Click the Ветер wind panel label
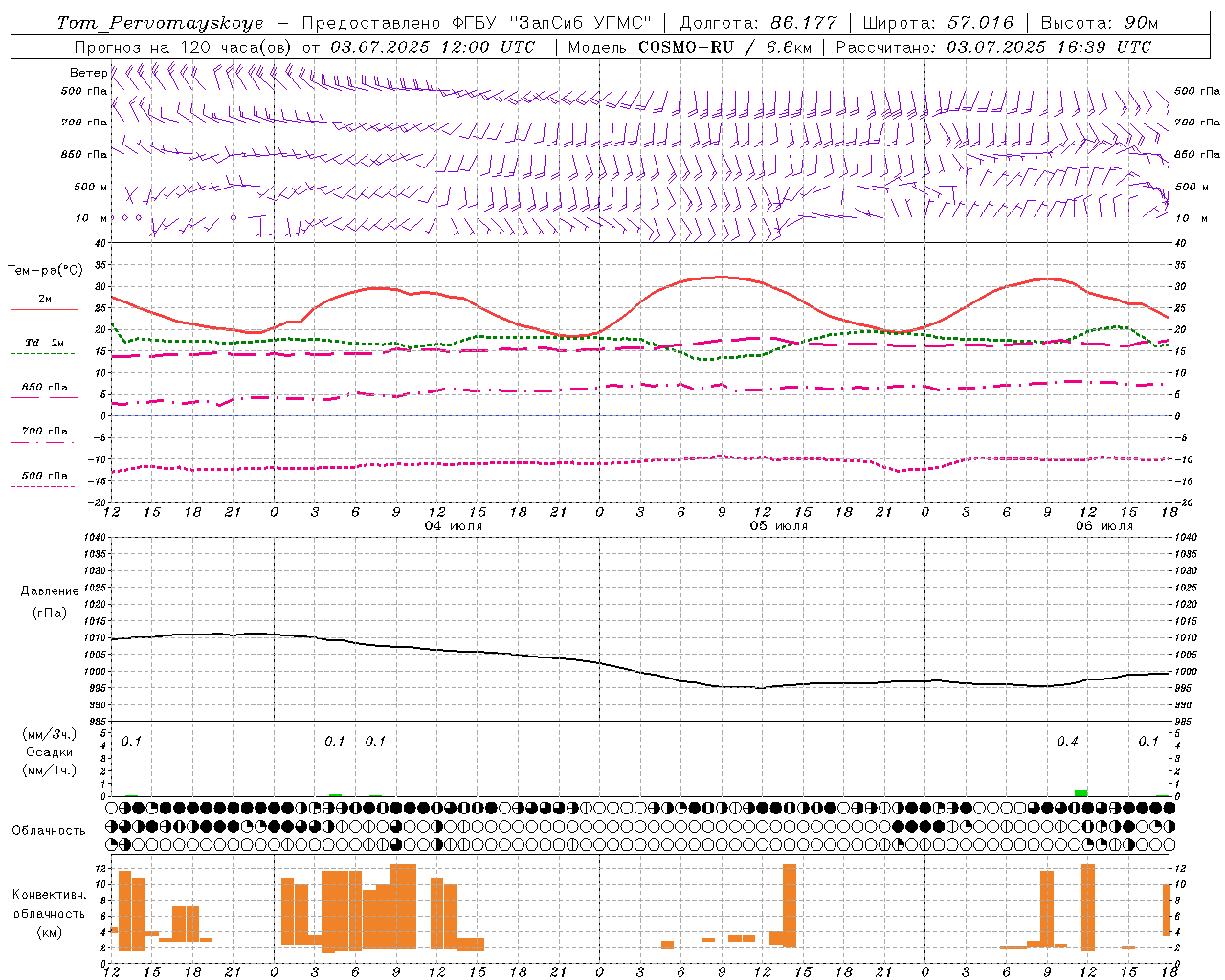 (88, 73)
